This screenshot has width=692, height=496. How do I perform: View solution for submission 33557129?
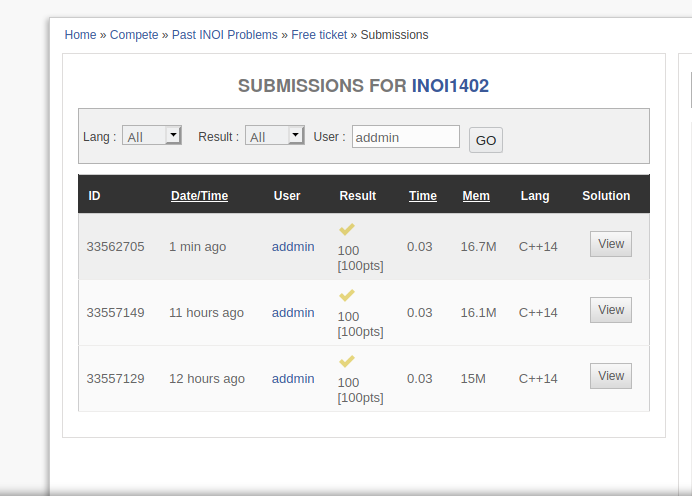point(611,376)
